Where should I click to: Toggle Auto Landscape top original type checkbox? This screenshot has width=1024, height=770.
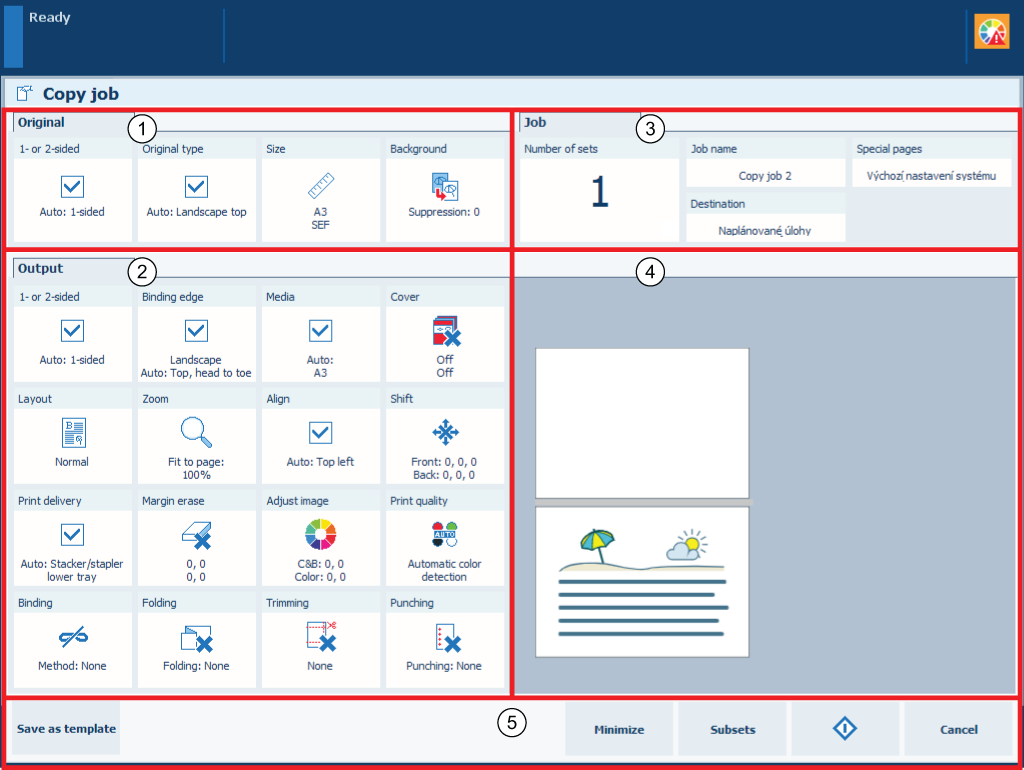click(196, 187)
